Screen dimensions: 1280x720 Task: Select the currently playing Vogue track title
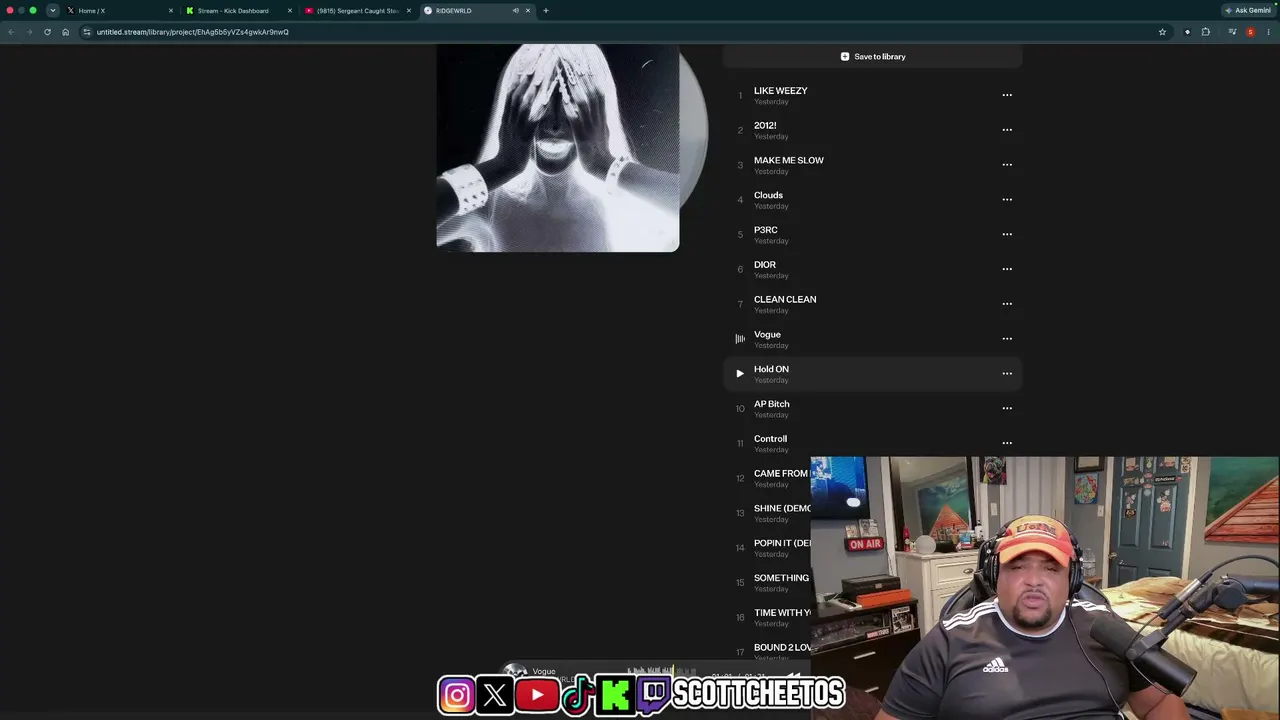(x=767, y=334)
